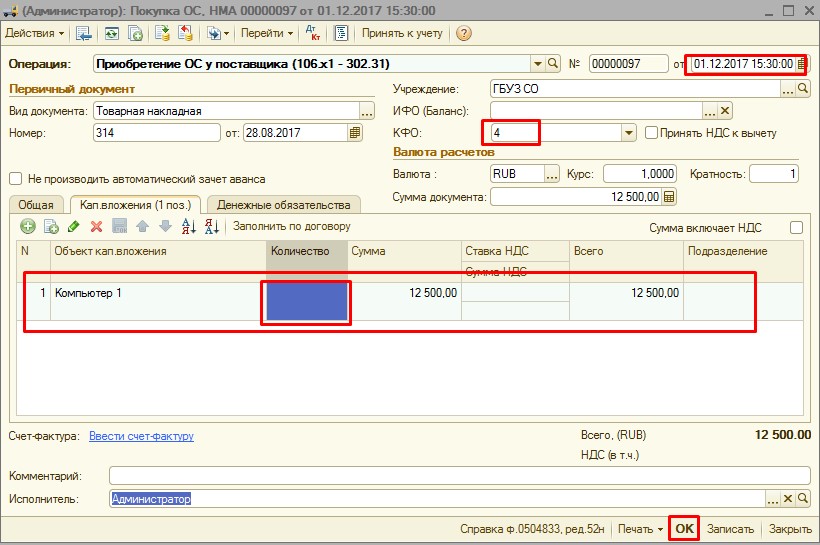Toggle Не производить автоматический зачет аванса
Screen dimensions: 820x545
(x=15, y=179)
